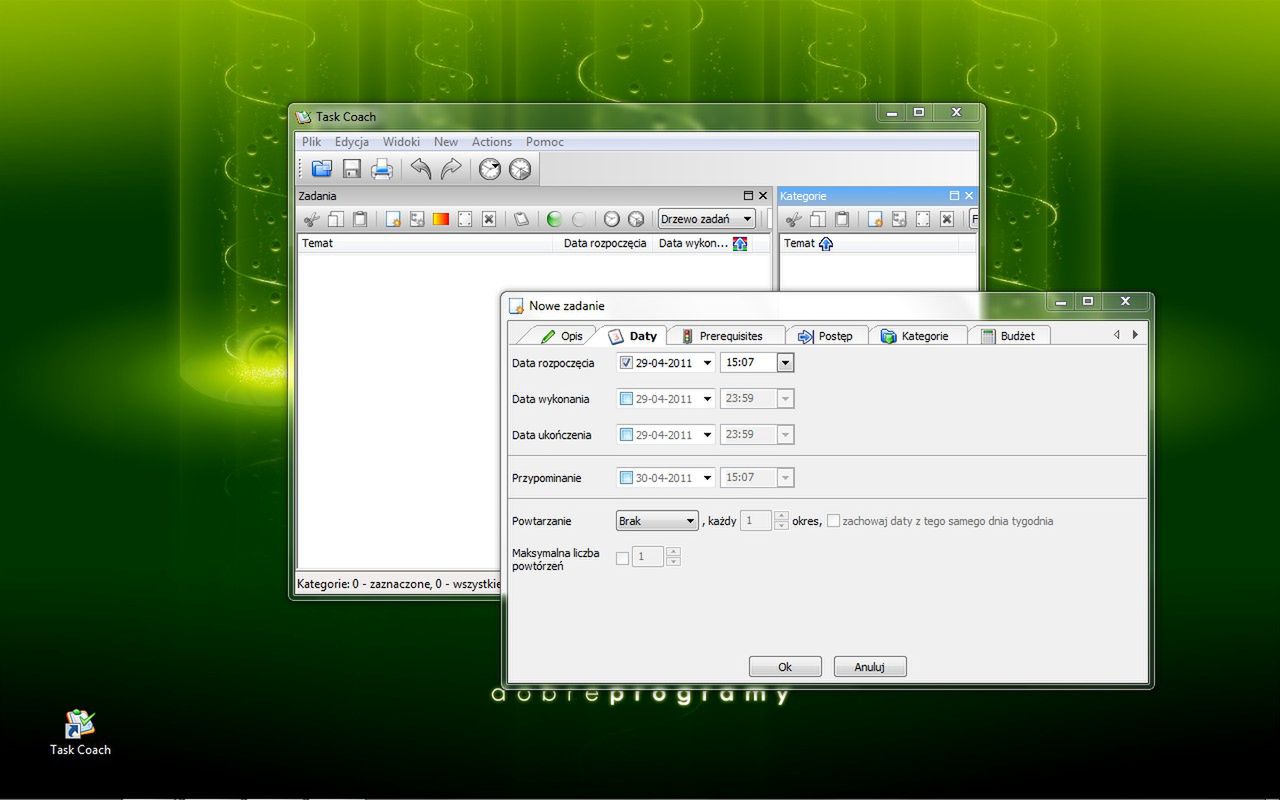The width and height of the screenshot is (1280, 800).
Task: Redo the last undone action
Action: tap(451, 169)
